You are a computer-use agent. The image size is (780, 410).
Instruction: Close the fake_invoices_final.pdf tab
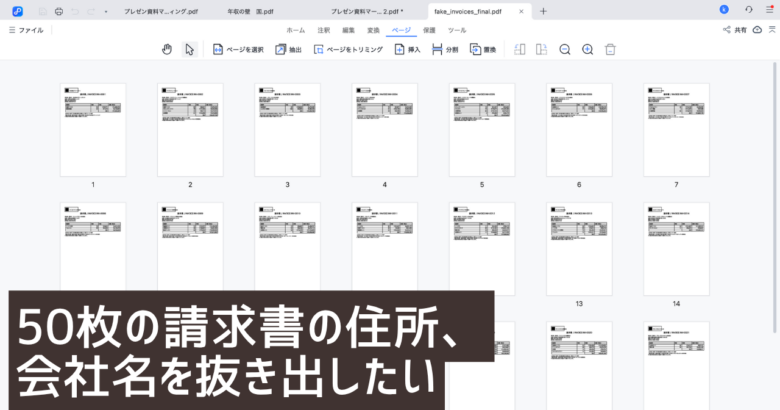point(523,11)
